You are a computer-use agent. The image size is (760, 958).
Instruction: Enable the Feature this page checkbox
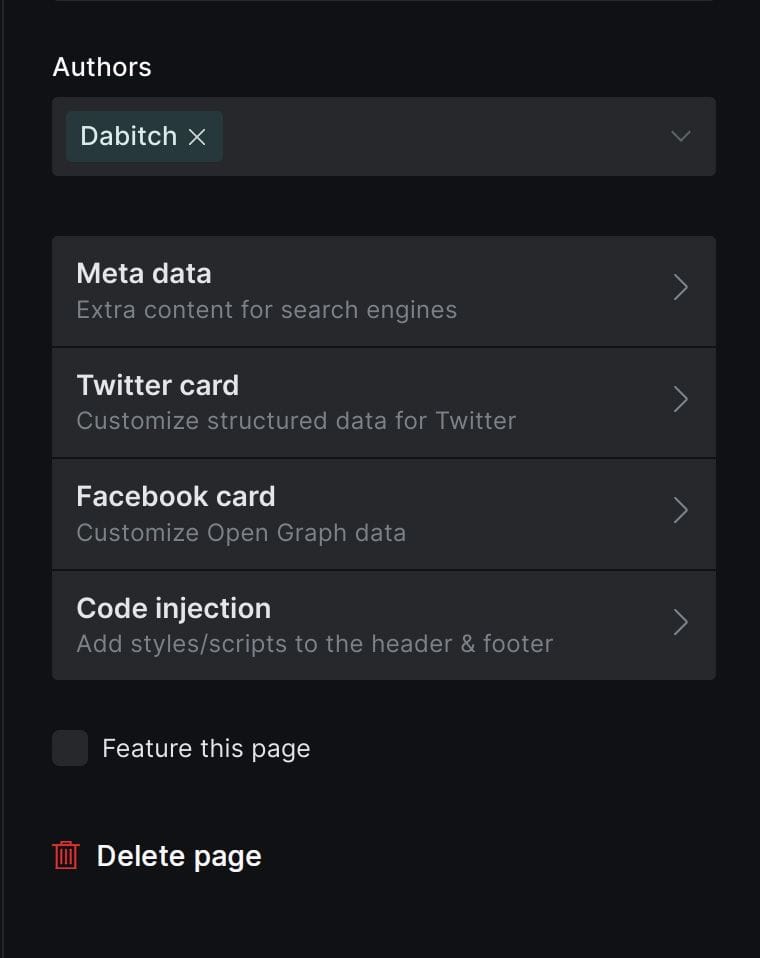pos(70,748)
